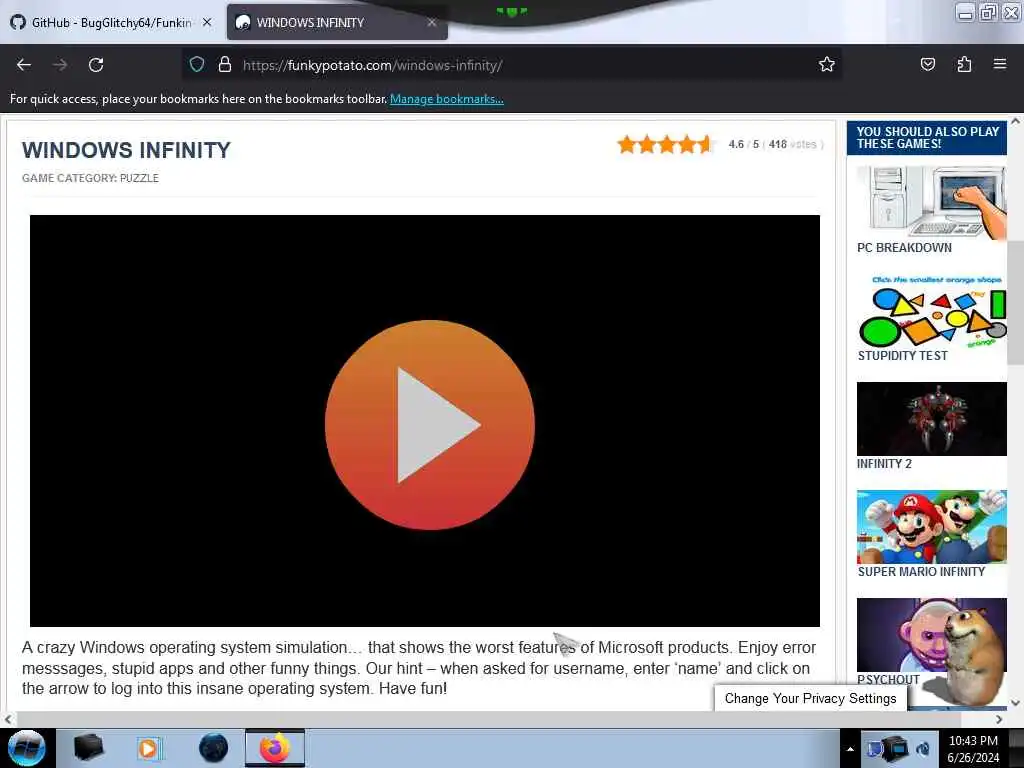Open the tracking protection shield icon
This screenshot has height=768, width=1024.
pos(197,64)
